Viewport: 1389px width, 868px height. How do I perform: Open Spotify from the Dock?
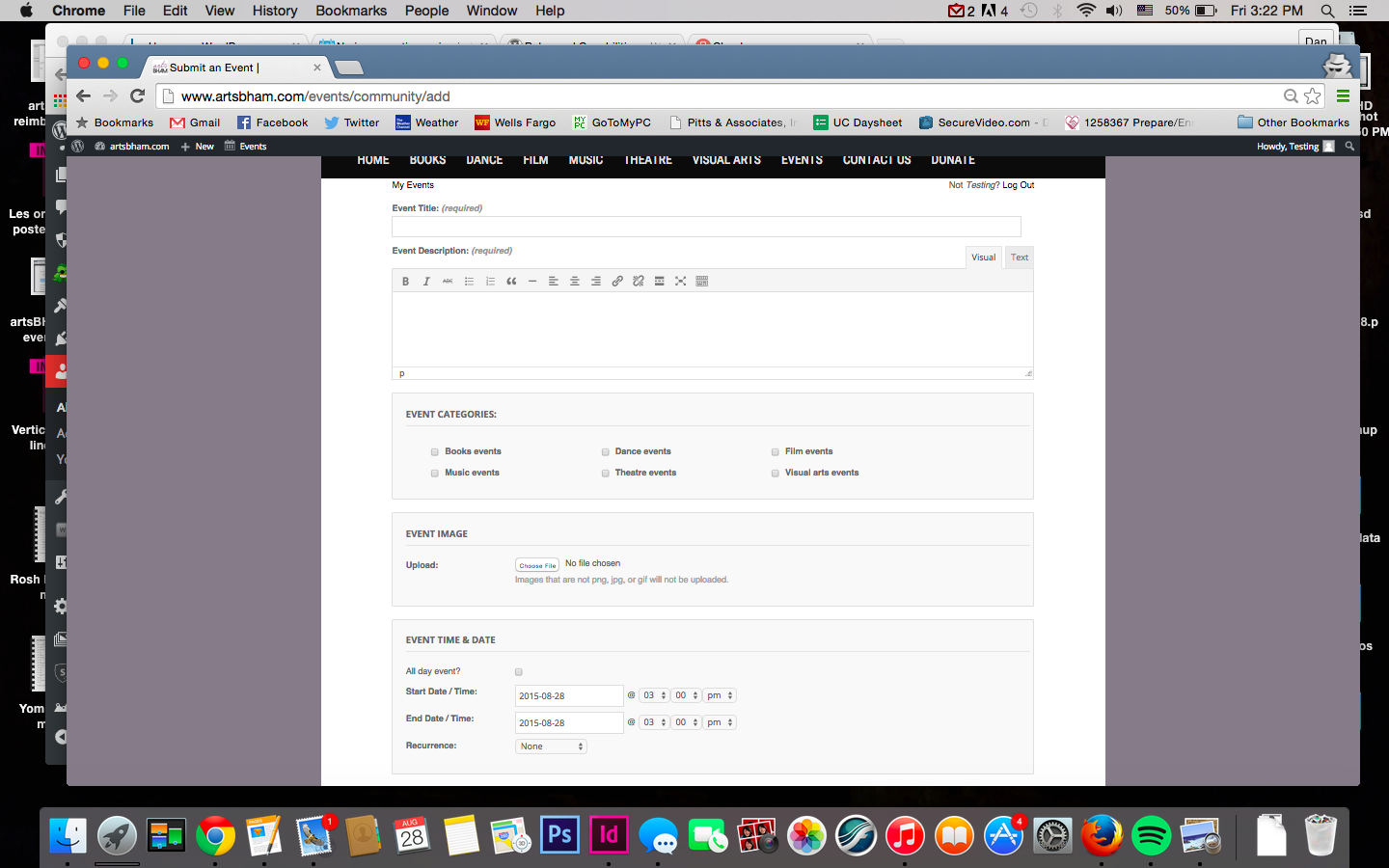[1151, 835]
